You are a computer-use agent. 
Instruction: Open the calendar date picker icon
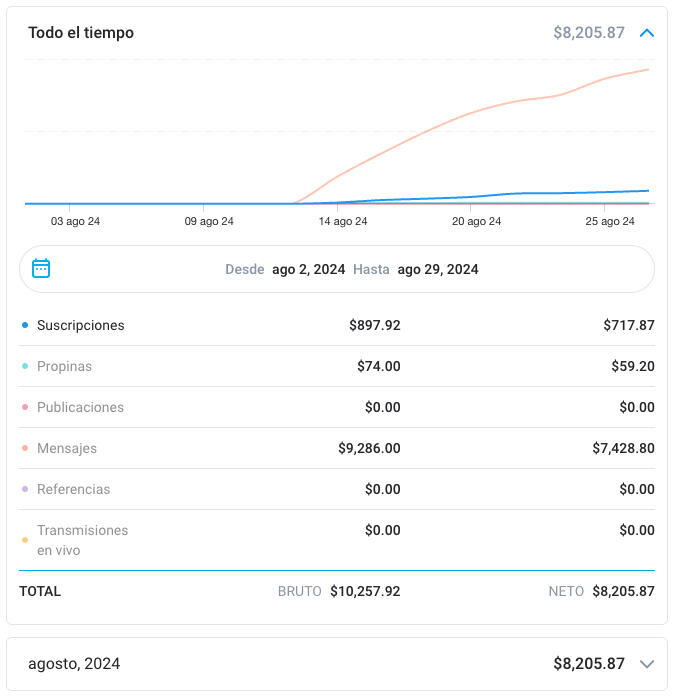pos(41,268)
